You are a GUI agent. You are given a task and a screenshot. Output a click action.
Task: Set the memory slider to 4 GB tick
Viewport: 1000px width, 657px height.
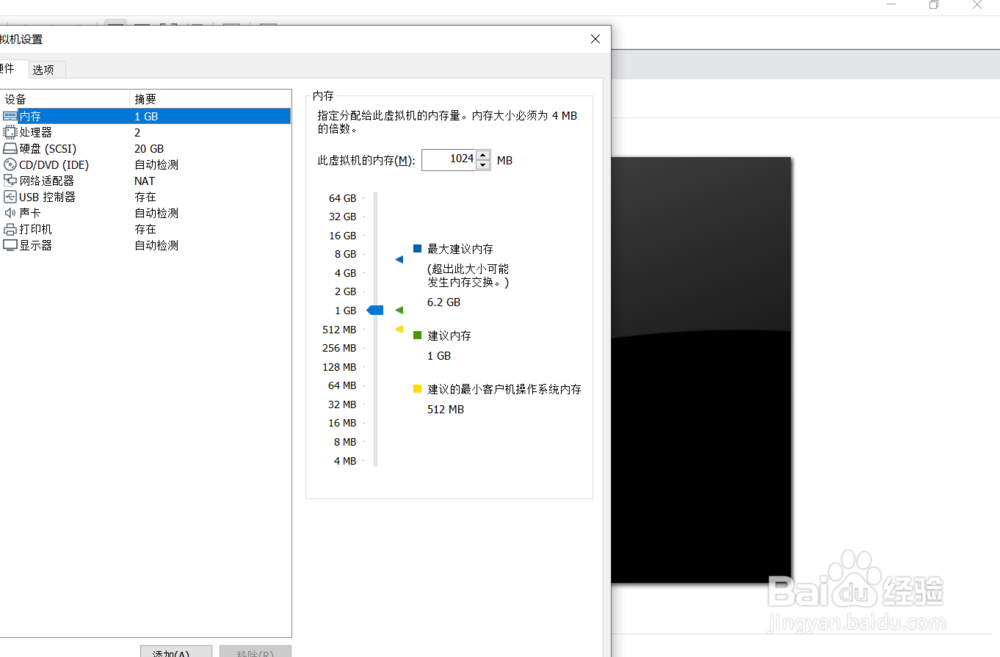[x=376, y=273]
